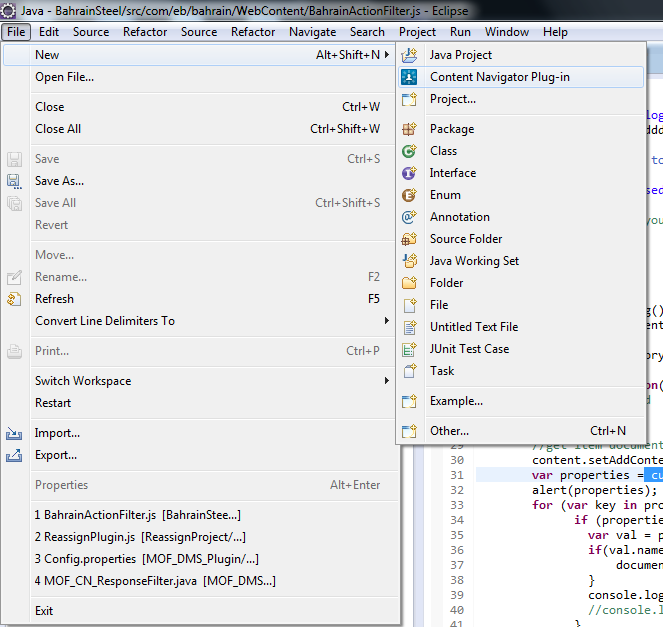Expand Convert Line Delimiters To submenu arrow
This screenshot has height=627, width=663.
pos(386,321)
